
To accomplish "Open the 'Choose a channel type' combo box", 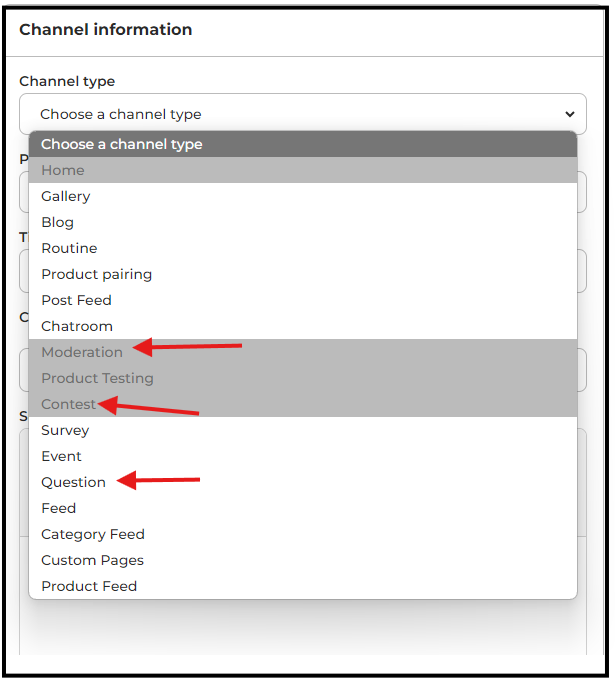I will click(302, 114).
